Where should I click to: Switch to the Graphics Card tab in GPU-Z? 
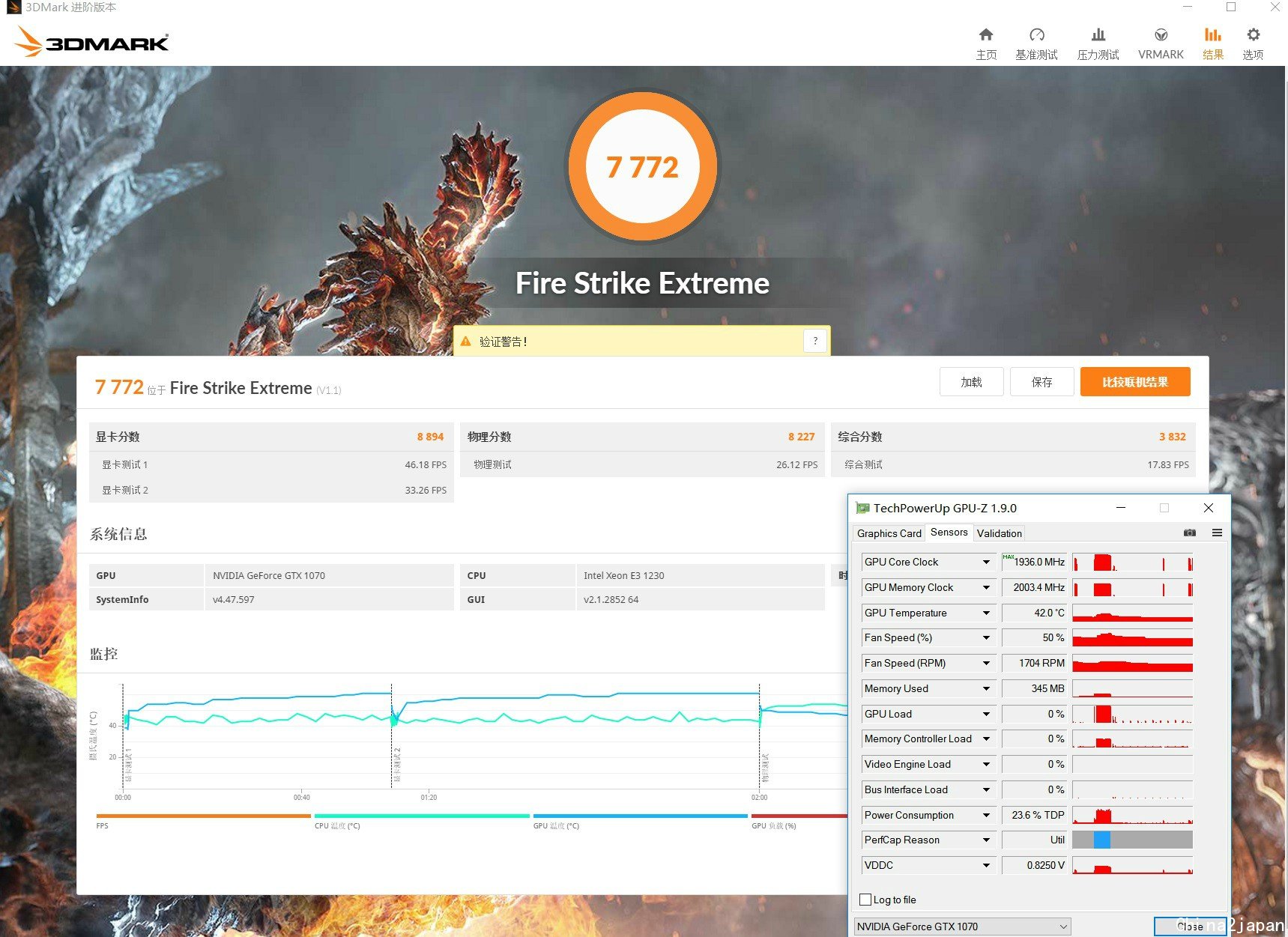click(x=889, y=533)
